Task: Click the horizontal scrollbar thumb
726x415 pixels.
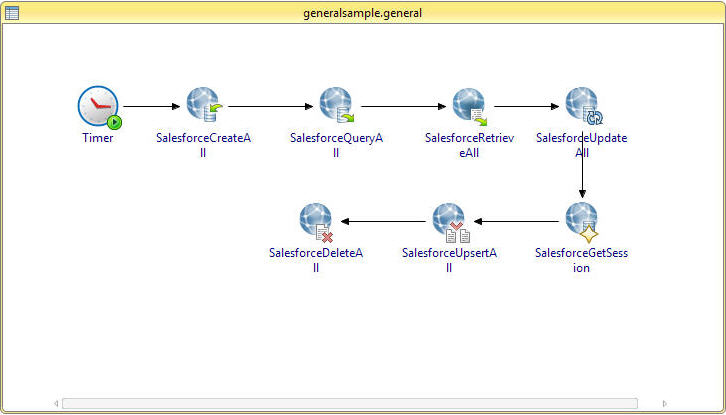Action: point(350,403)
